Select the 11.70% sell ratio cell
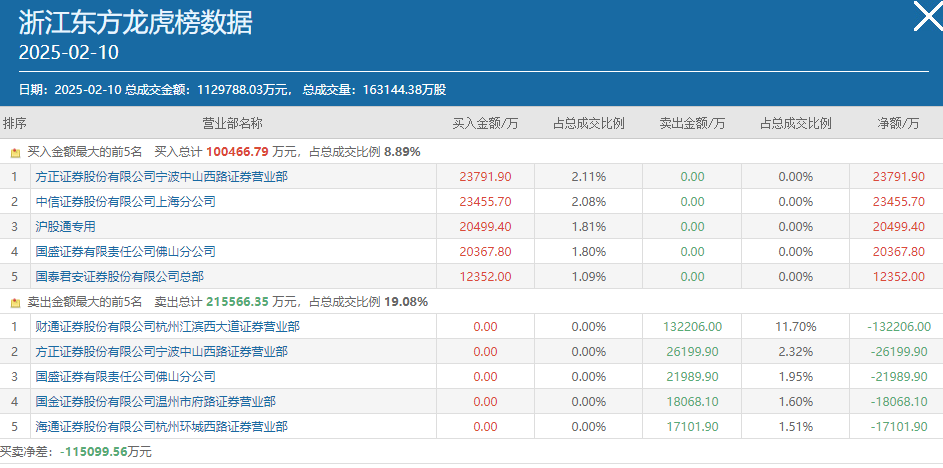The image size is (943, 468). 796,327
